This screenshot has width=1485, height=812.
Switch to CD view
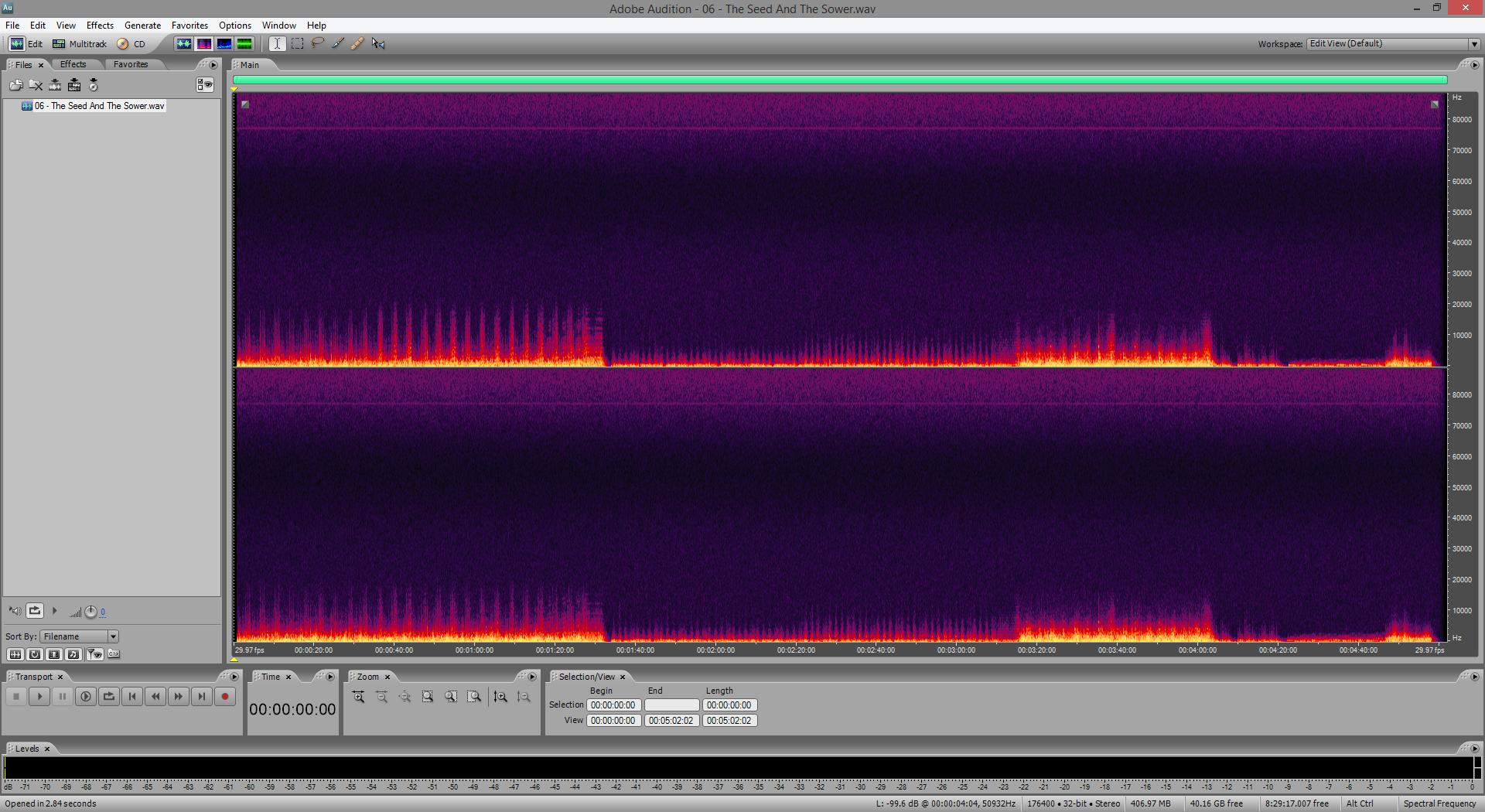pos(131,44)
